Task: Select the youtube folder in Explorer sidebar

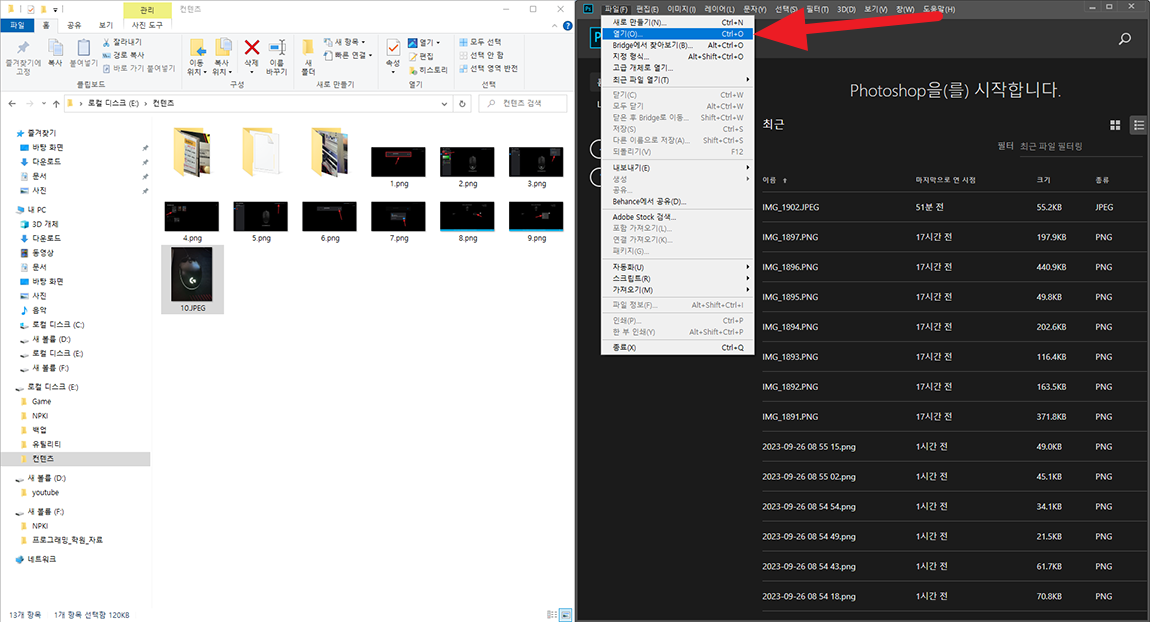Action: click(x=45, y=493)
